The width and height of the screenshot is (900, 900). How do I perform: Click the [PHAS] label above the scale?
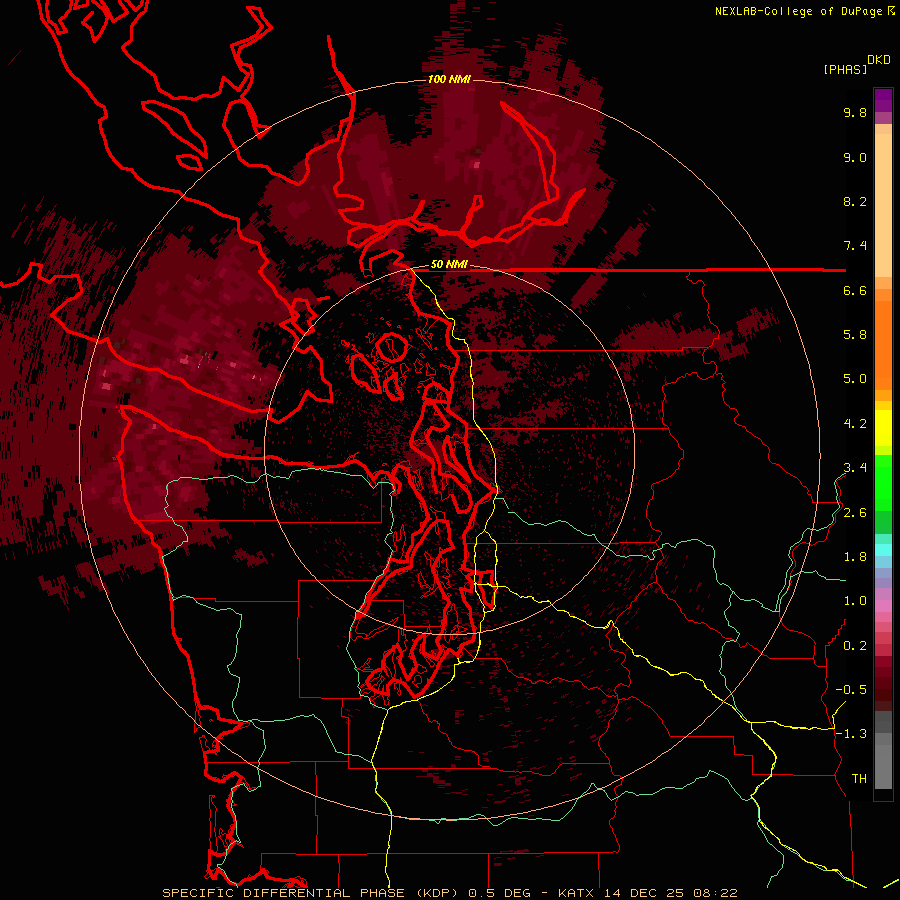coord(845,70)
